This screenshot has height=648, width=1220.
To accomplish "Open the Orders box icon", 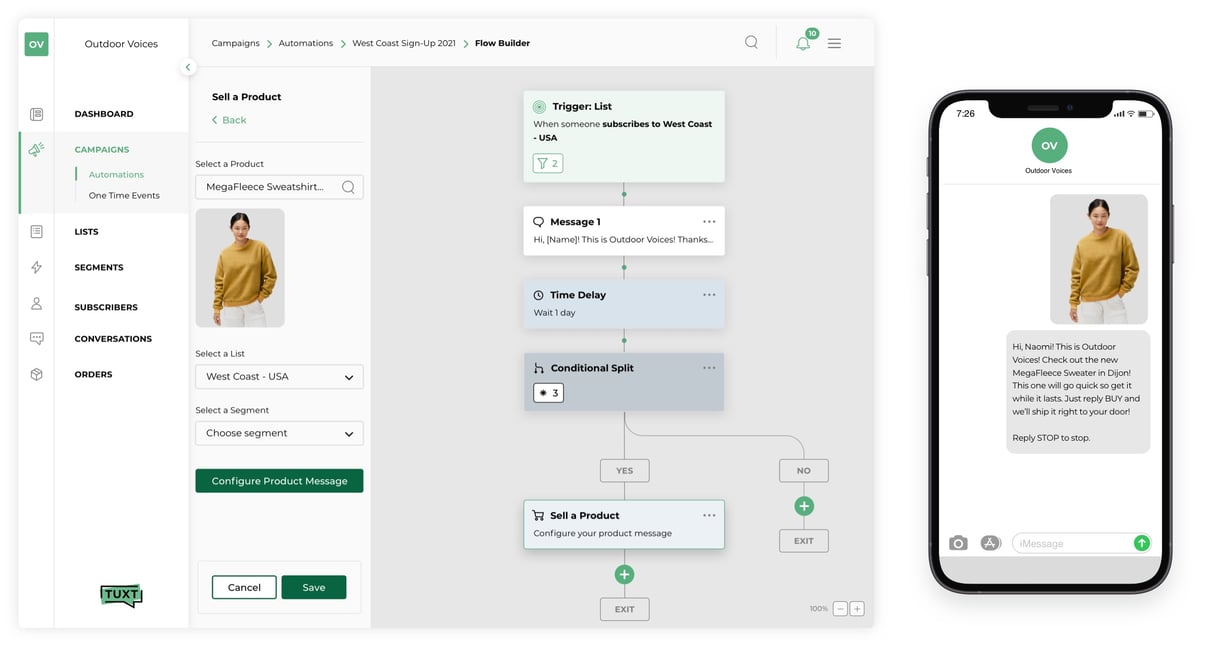I will pyautogui.click(x=36, y=374).
